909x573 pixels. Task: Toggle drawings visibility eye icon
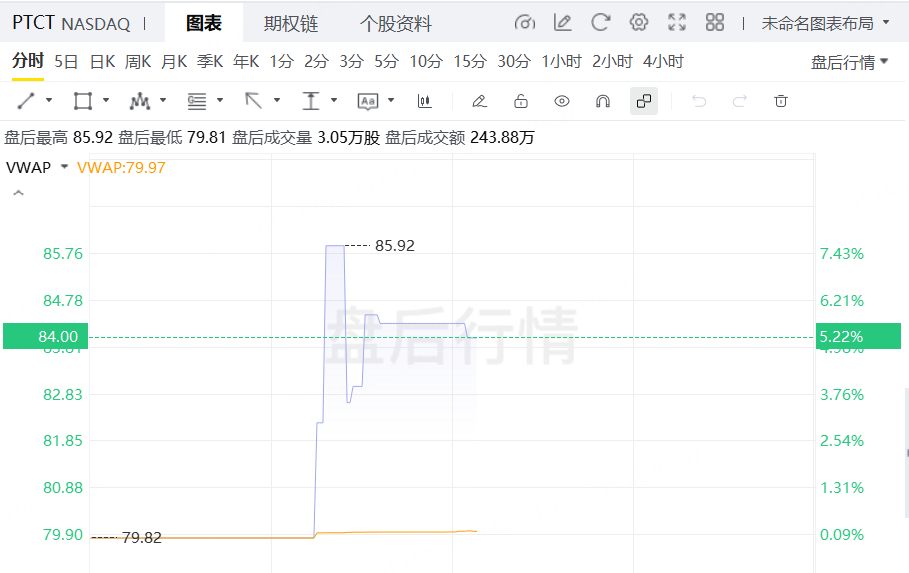click(x=562, y=101)
